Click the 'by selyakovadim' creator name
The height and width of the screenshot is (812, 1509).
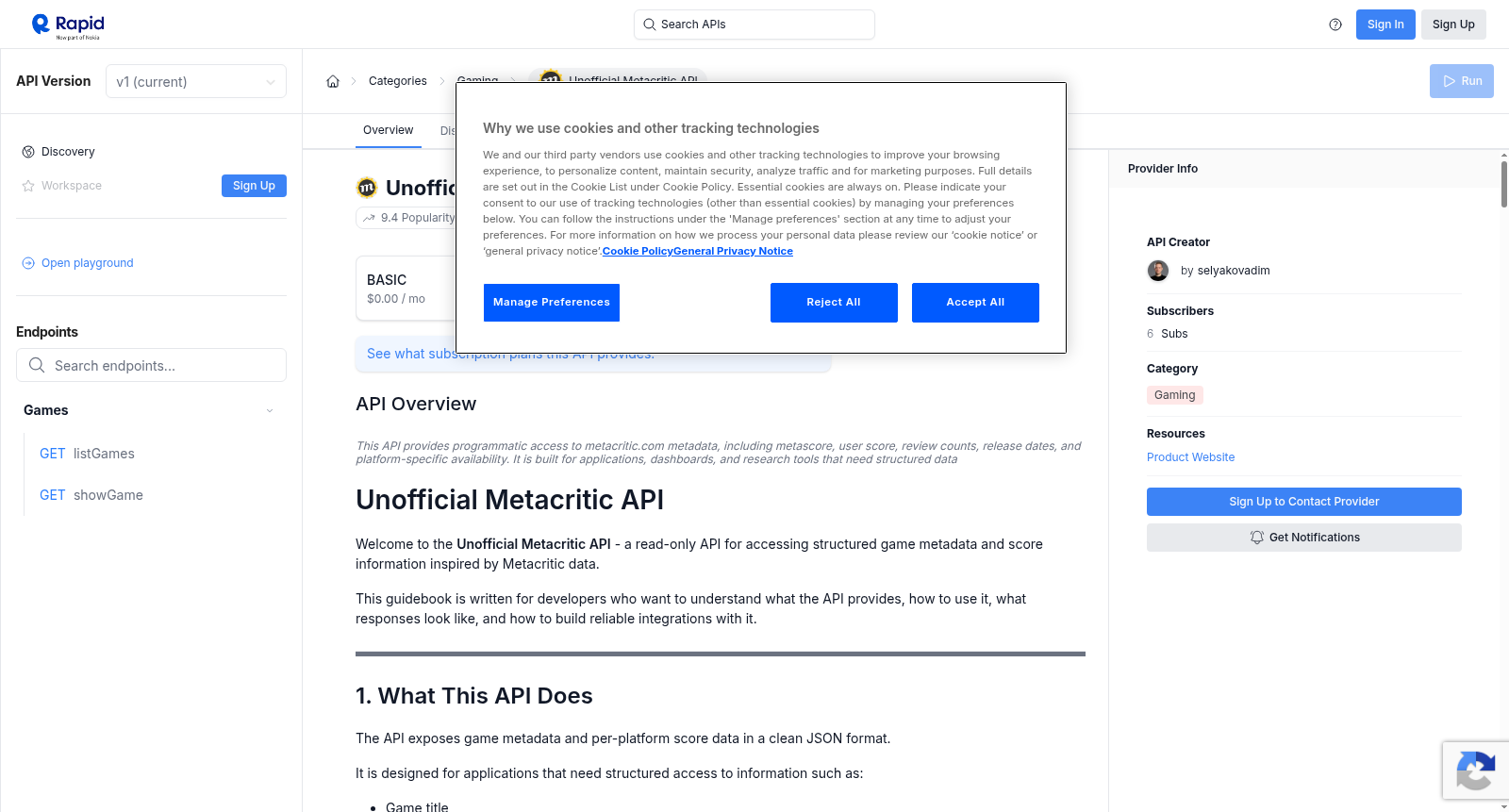pyautogui.click(x=1225, y=271)
